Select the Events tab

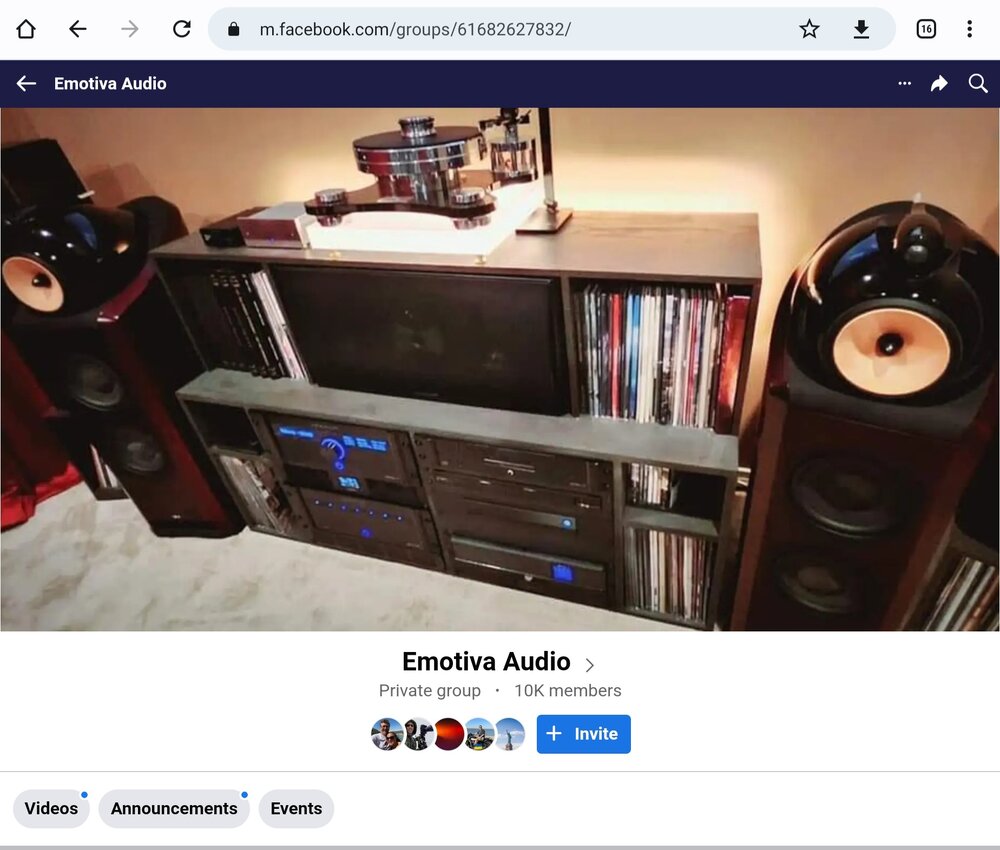click(296, 809)
